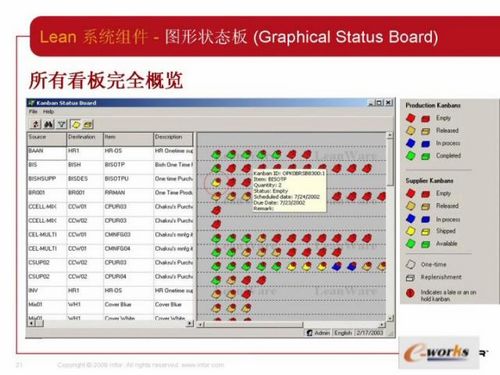This screenshot has width=500, height=375.
Task: Open the funnel filter tool
Action: [62, 124]
